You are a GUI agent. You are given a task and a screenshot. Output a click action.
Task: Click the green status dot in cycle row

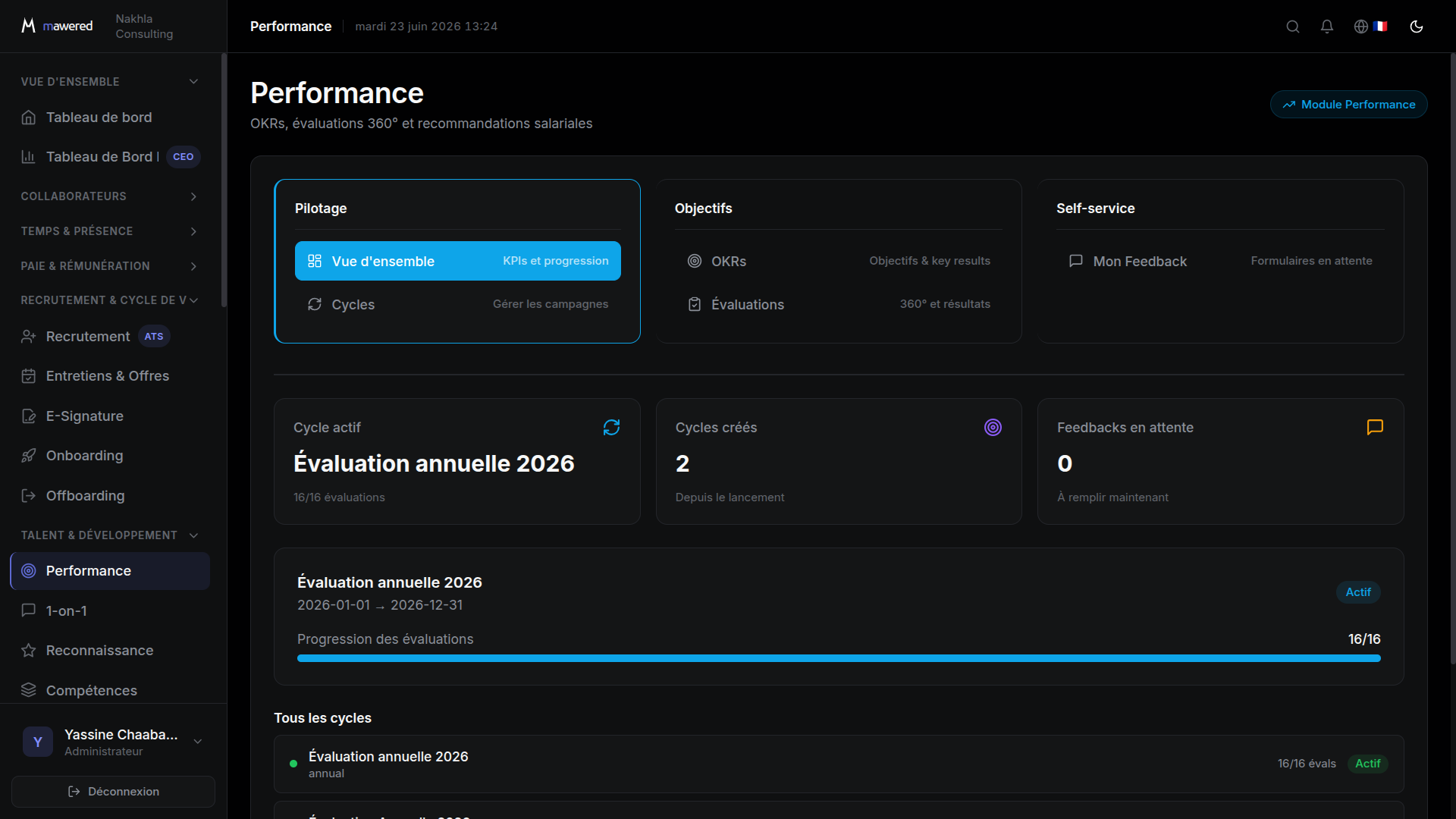(293, 764)
